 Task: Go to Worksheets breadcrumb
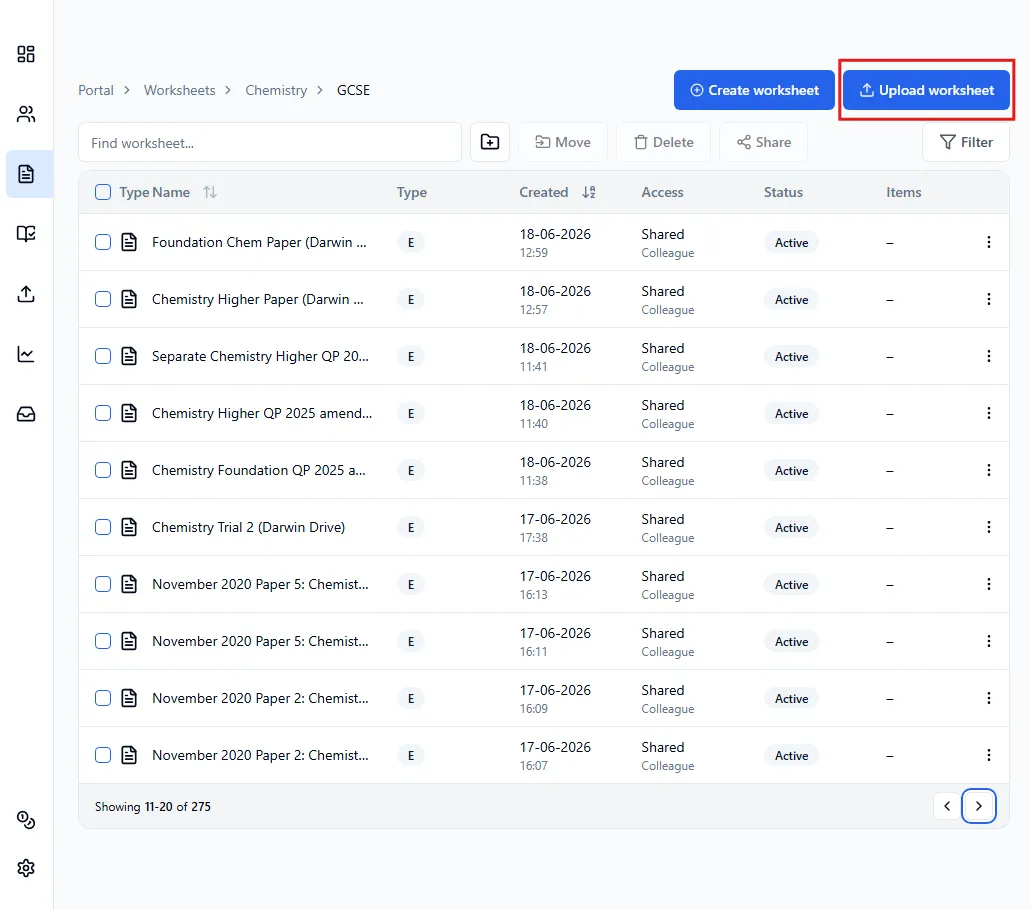click(x=180, y=90)
